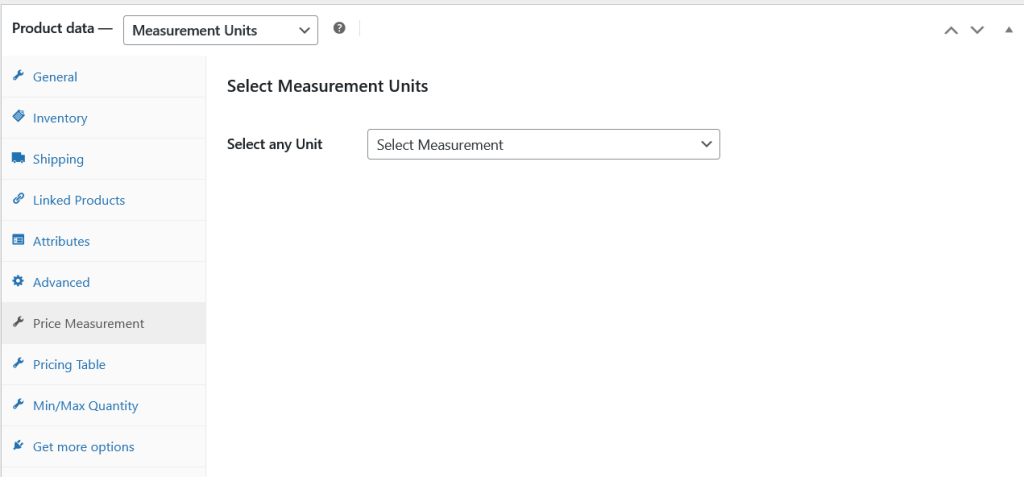Image resolution: width=1024 pixels, height=477 pixels.
Task: Select the Price Measurement tab
Action: 88,324
